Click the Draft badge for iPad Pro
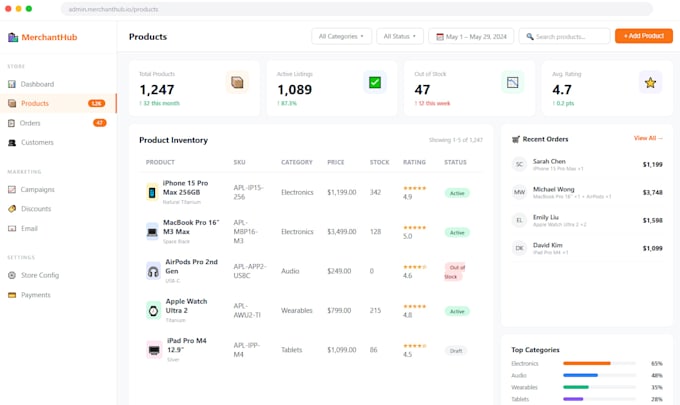The width and height of the screenshot is (680, 405). point(456,351)
